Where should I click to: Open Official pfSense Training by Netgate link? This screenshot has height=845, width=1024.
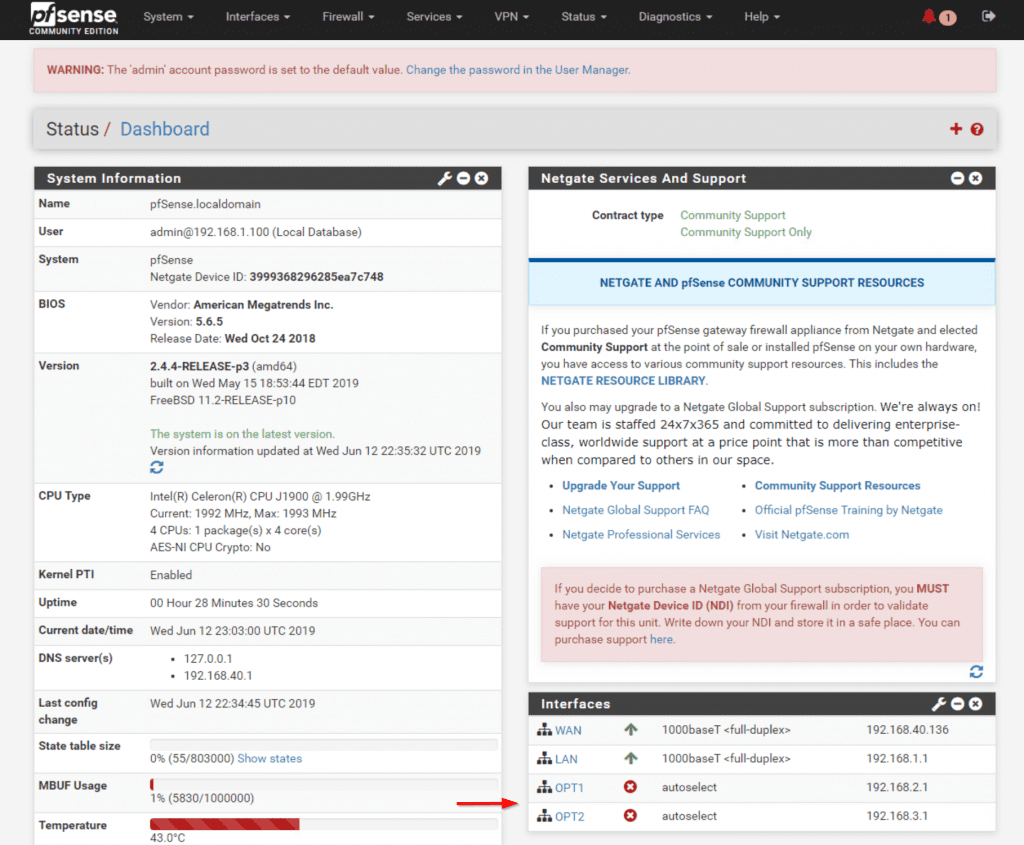coord(848,510)
